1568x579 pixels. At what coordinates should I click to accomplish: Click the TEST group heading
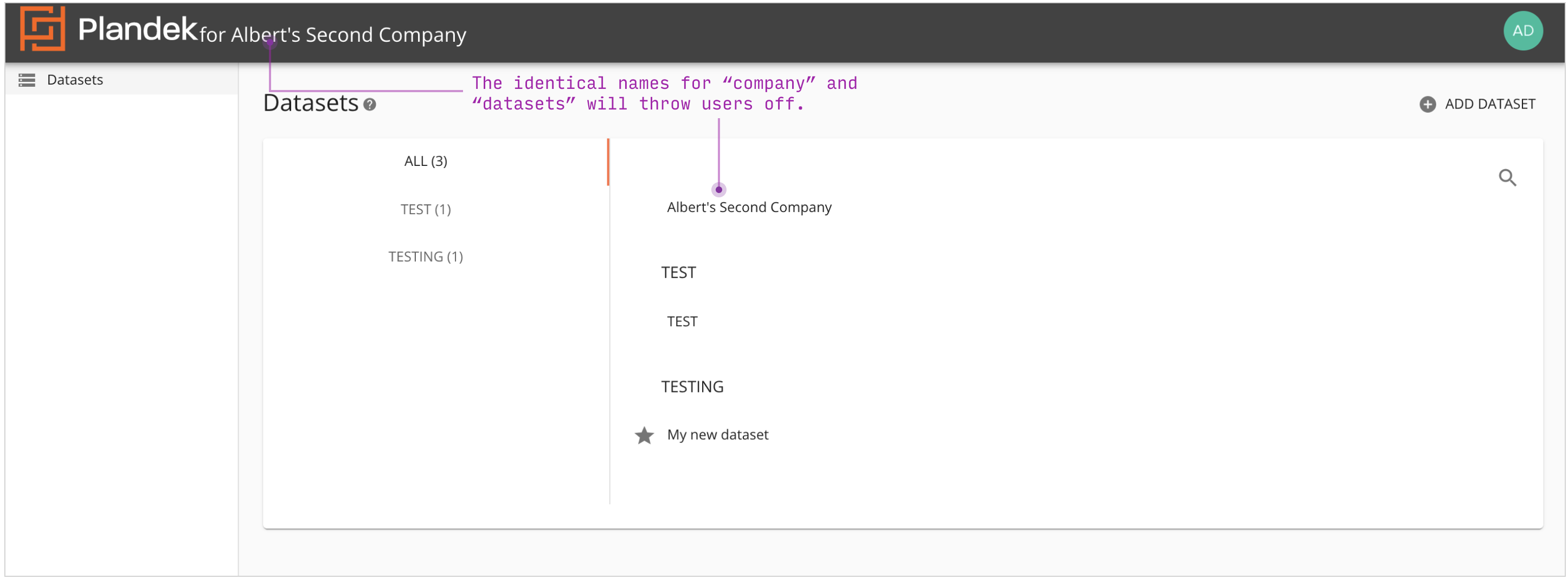click(678, 273)
